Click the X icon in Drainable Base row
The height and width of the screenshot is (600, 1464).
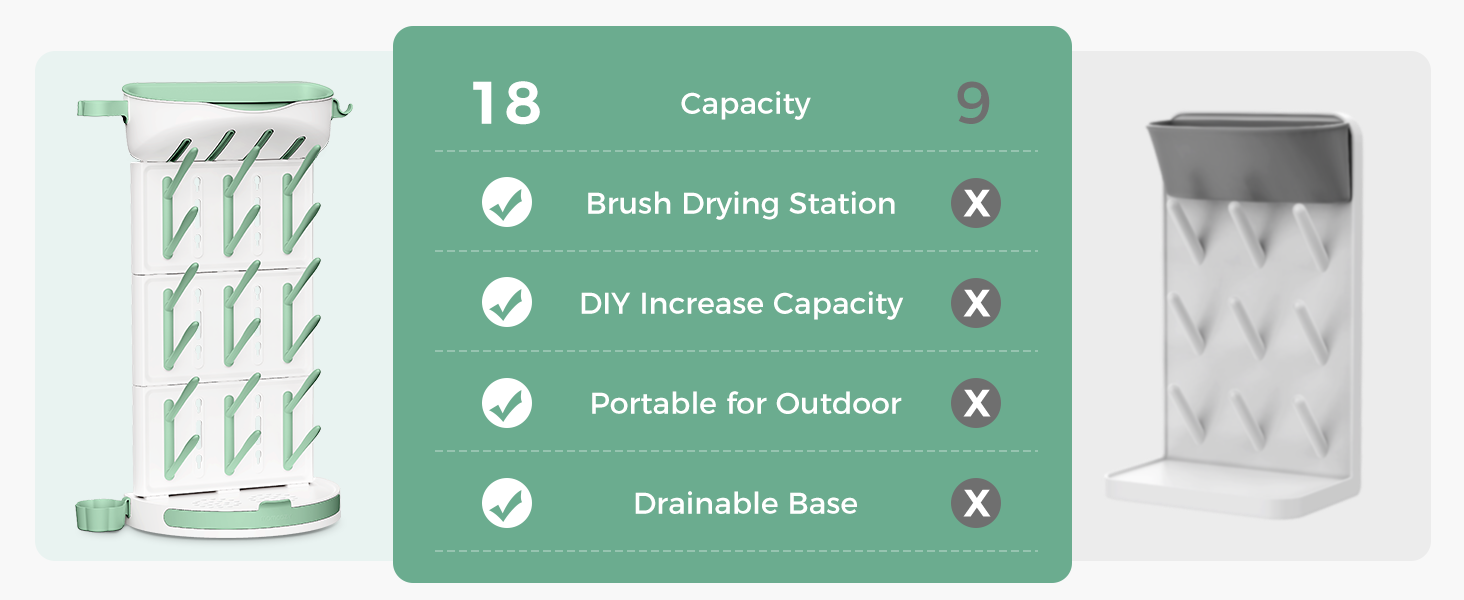point(975,503)
